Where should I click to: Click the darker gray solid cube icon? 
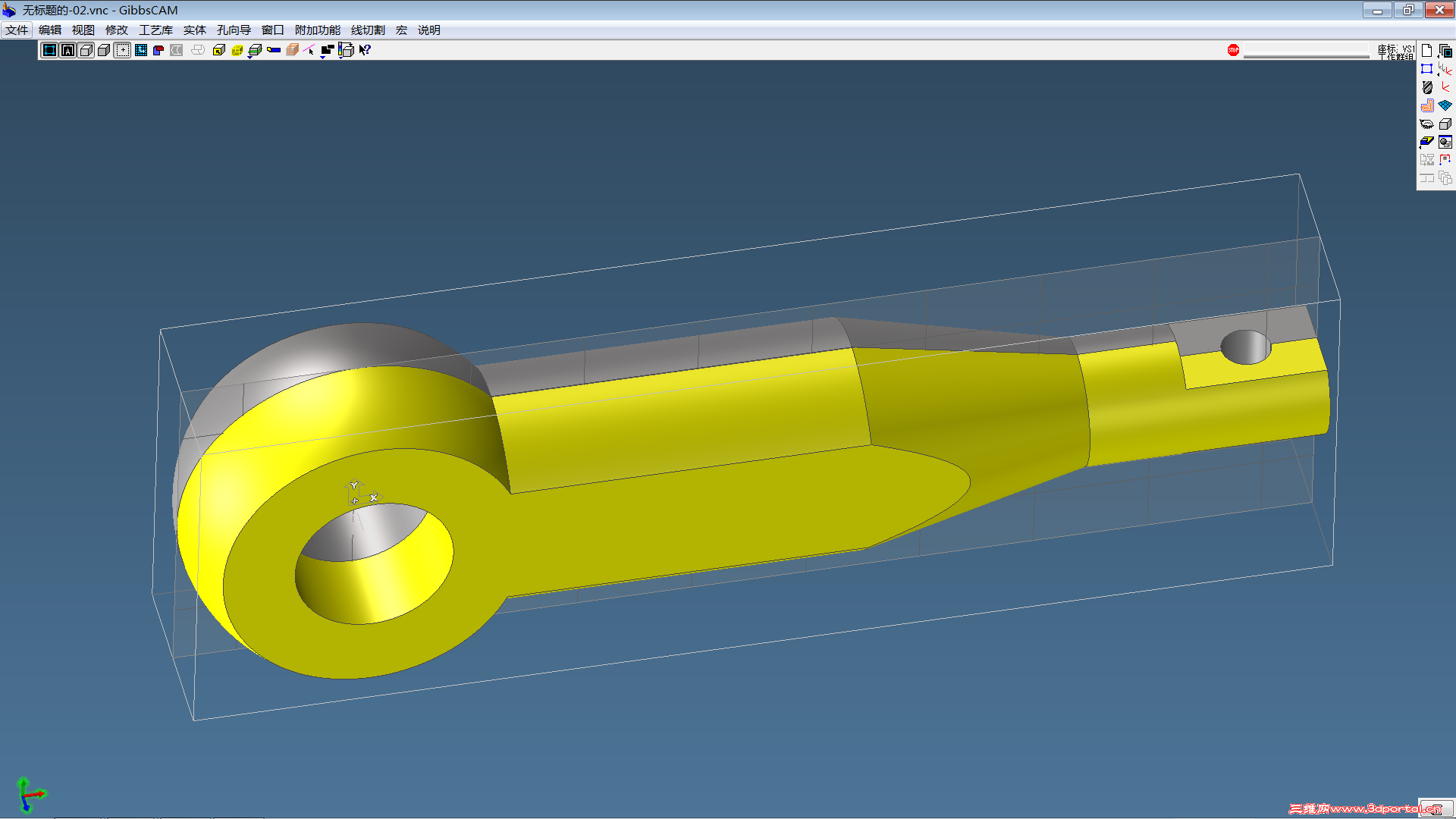104,50
